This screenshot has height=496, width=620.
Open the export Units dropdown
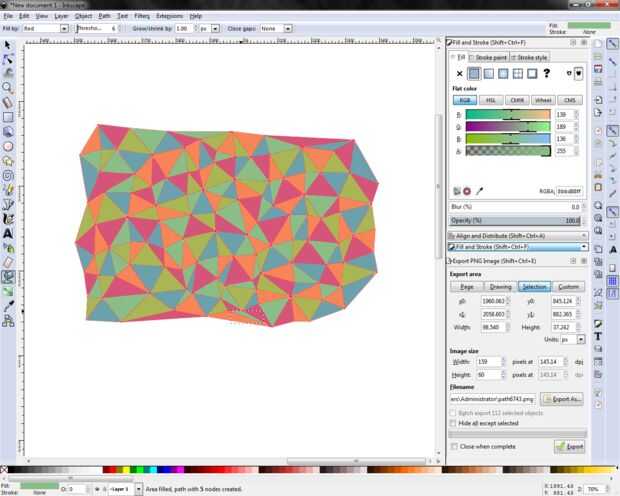tap(581, 339)
